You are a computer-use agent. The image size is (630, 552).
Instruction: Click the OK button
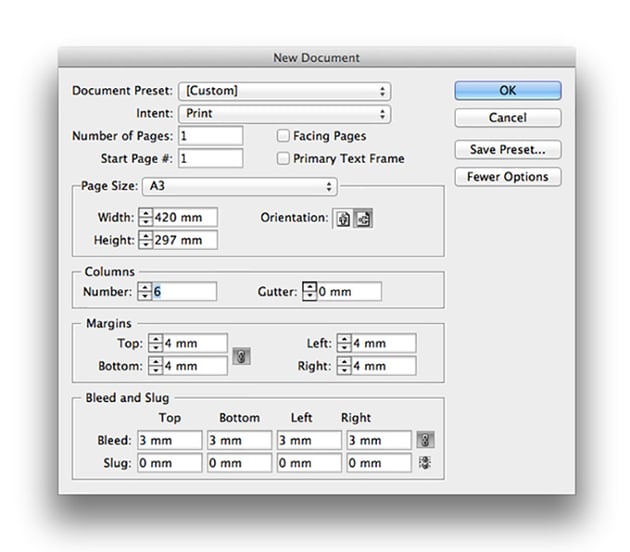(x=508, y=90)
